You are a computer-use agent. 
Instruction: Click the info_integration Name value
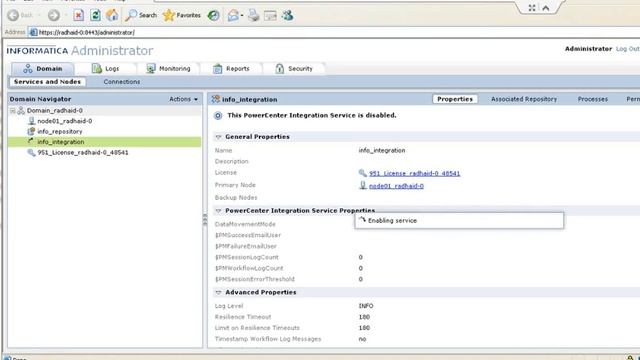click(x=382, y=151)
